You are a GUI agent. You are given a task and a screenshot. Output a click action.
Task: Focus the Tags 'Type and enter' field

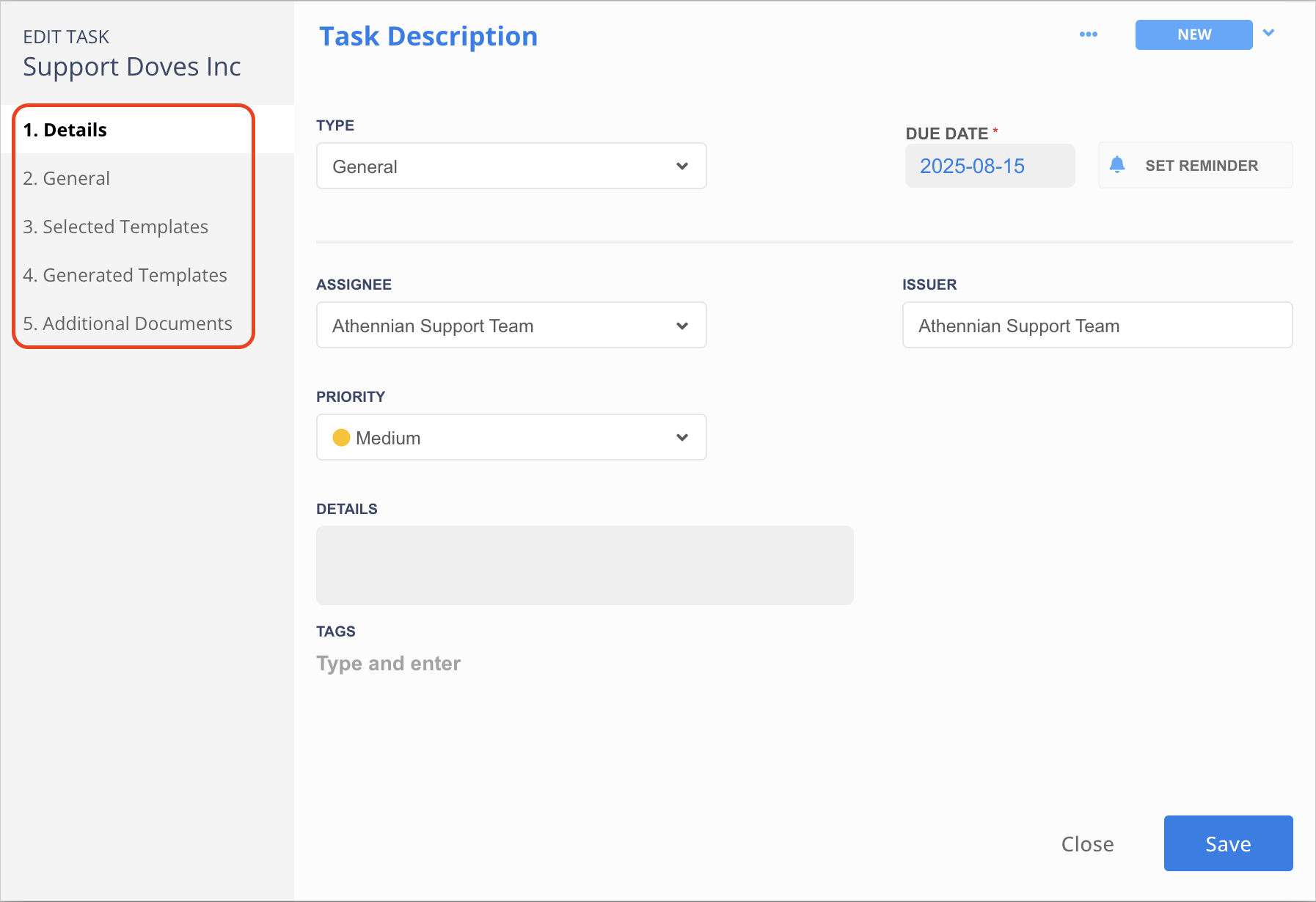(389, 664)
